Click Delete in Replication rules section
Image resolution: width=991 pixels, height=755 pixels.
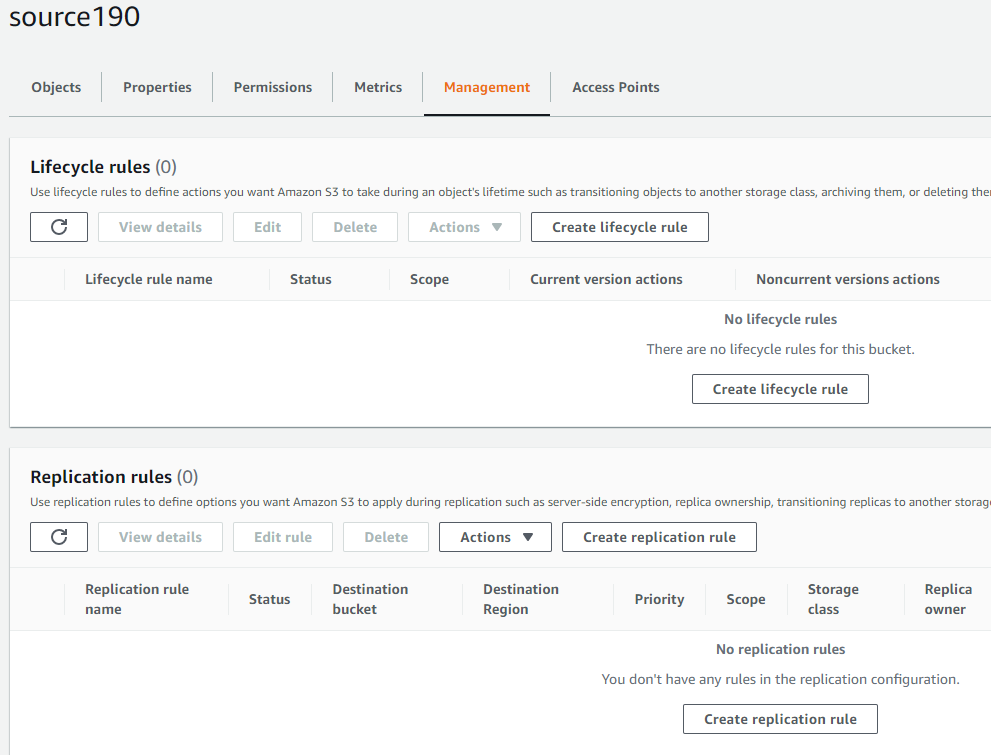(386, 537)
